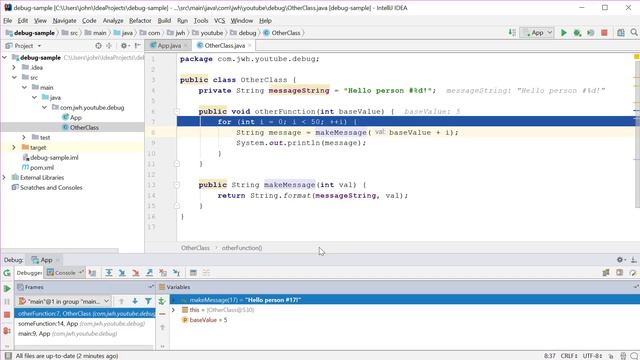This screenshot has height=360, width=640.
Task: Open Evaluate Expression calculator icon
Action: coord(193,273)
